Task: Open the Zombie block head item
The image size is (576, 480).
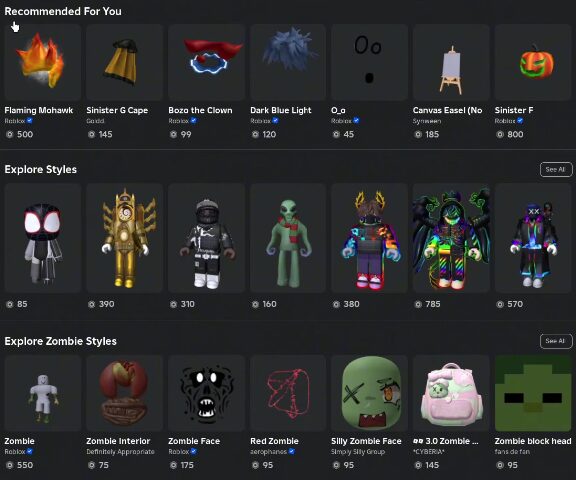Action: coord(533,393)
